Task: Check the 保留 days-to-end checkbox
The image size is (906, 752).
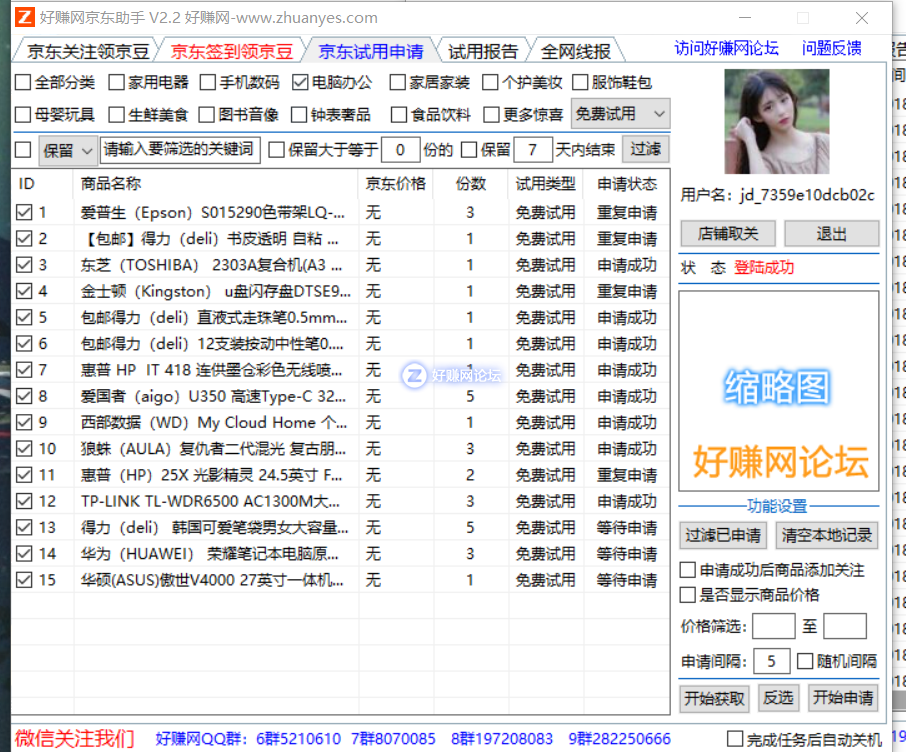Action: coord(469,150)
